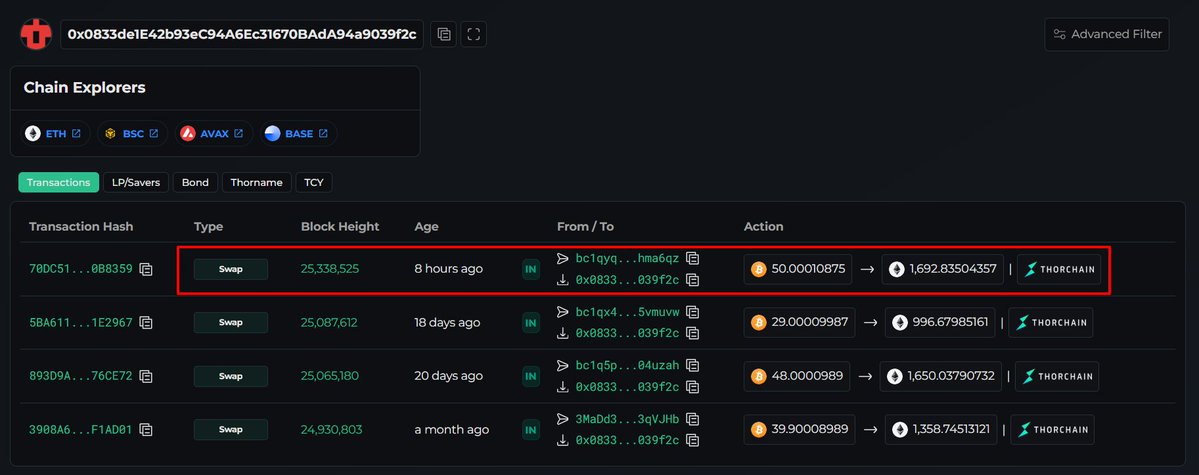Copy transaction hash 5BA611...1E2967

pos(146,323)
